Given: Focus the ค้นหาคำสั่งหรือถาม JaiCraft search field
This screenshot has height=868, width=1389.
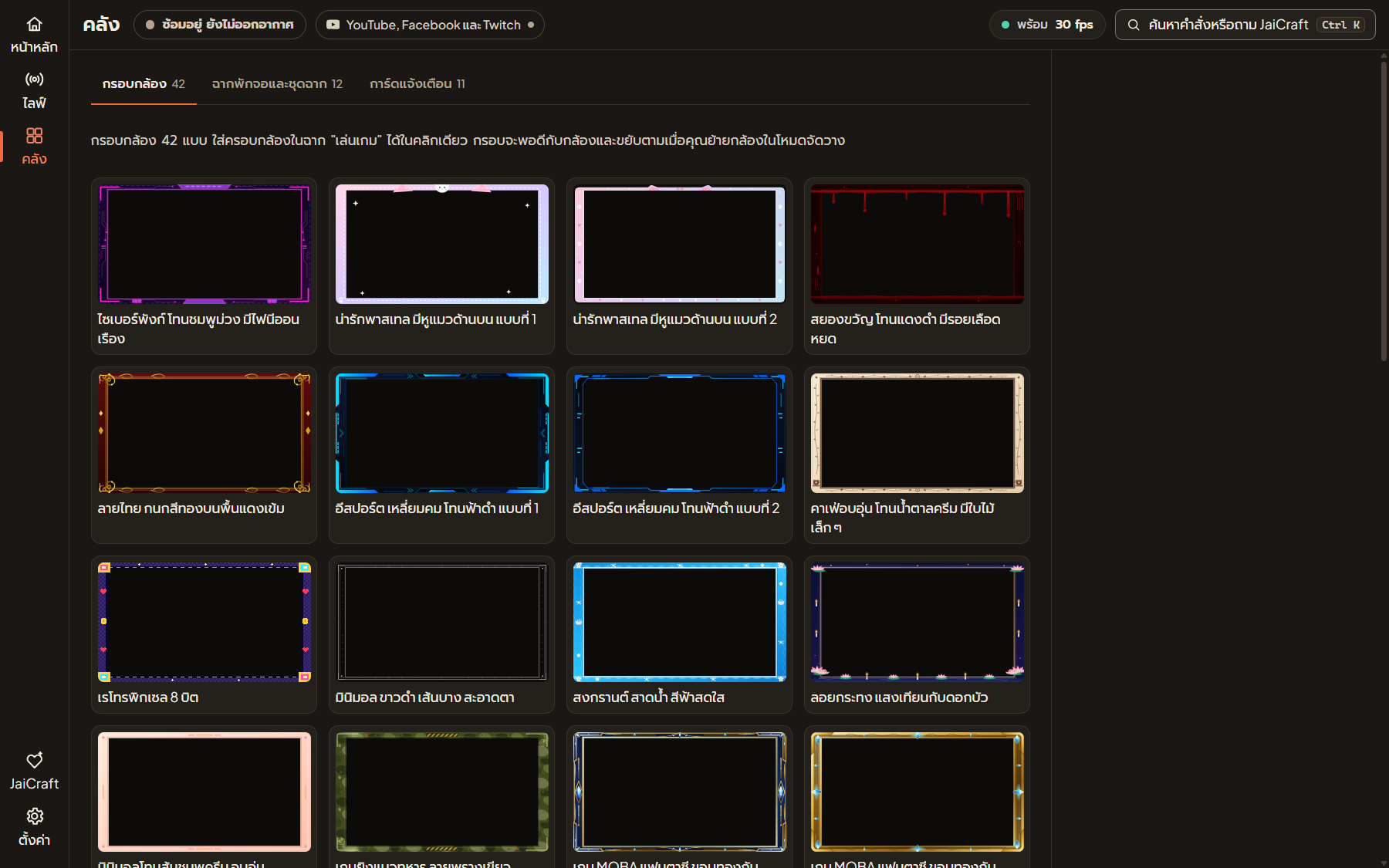Looking at the screenshot, I should pyautogui.click(x=1245, y=25).
